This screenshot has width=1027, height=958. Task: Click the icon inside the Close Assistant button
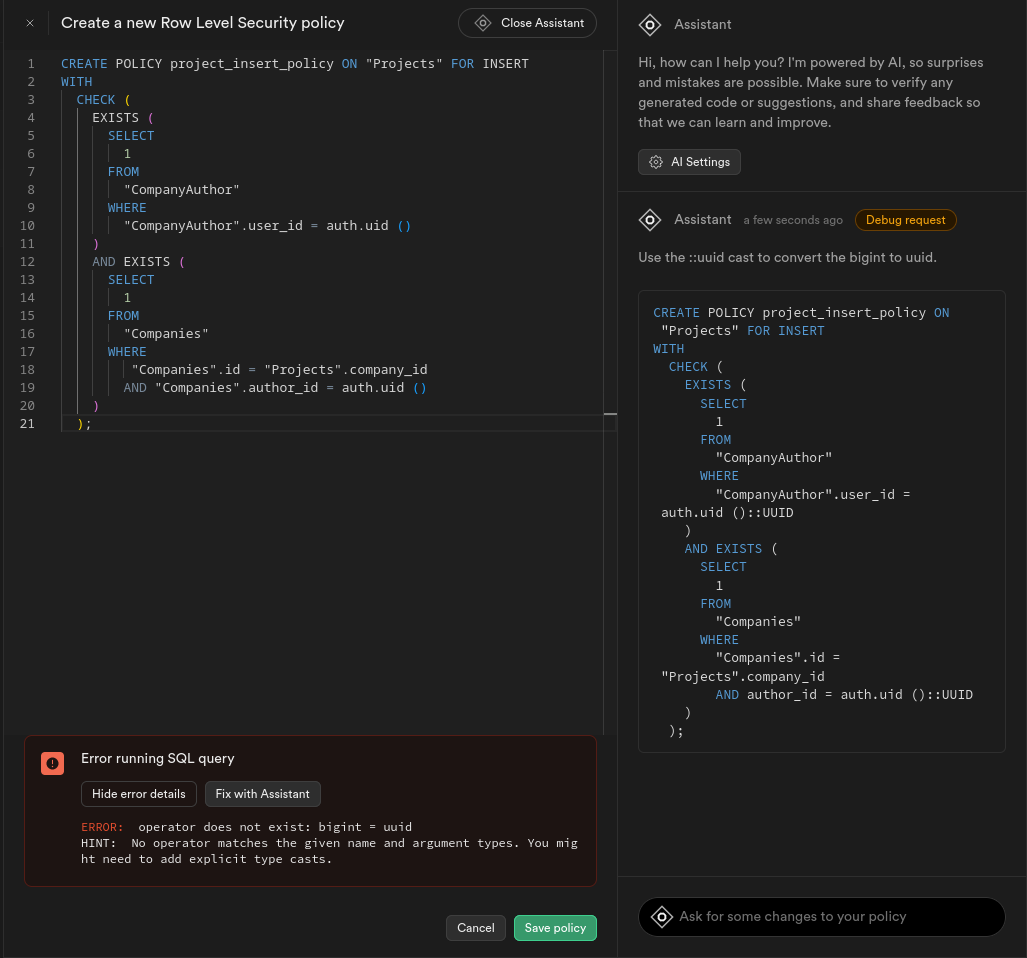pos(483,23)
